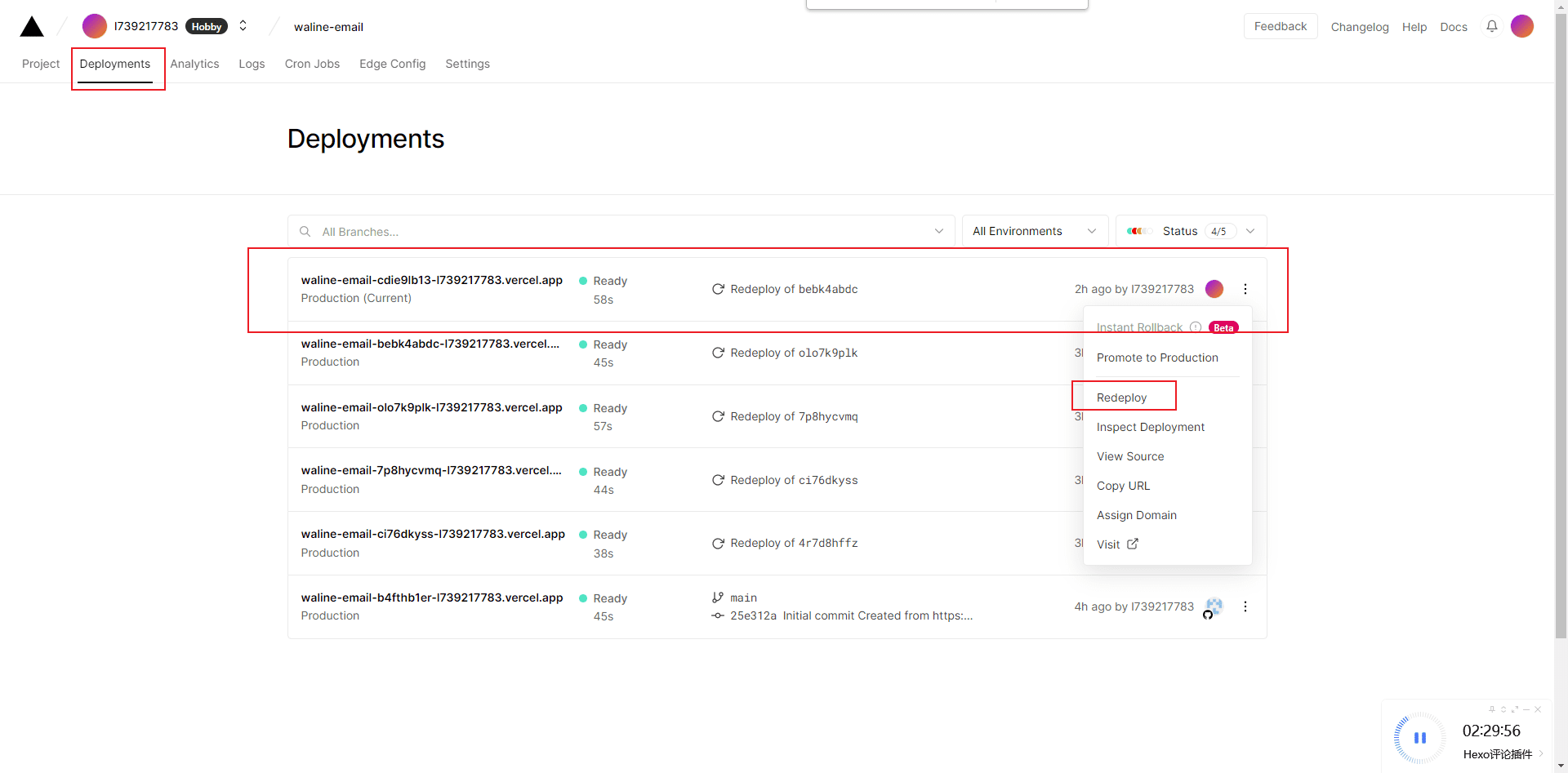Choose Assign Domain from the menu
Screen dimensions: 1568x773
1137,515
